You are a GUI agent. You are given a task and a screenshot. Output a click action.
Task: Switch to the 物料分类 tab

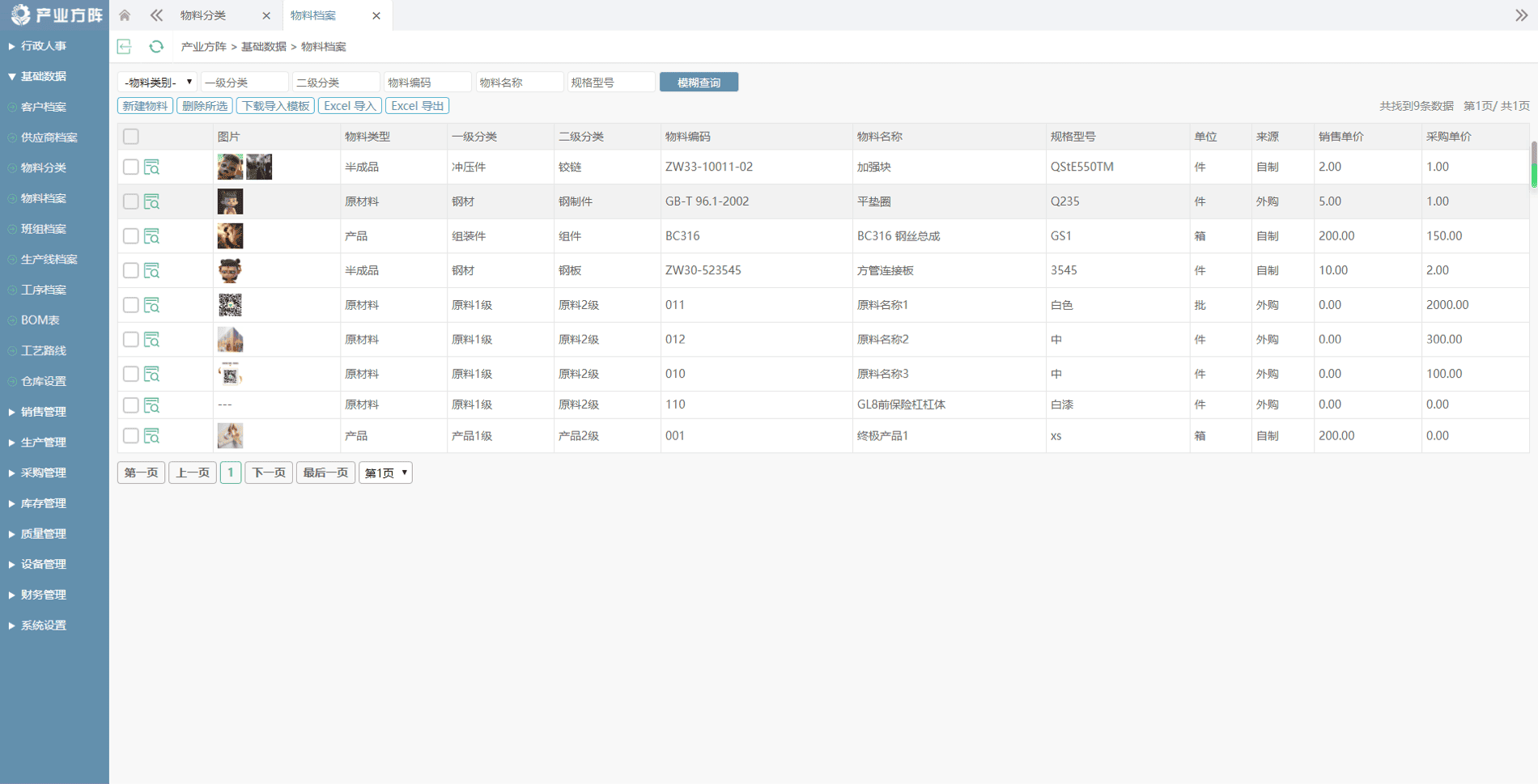[x=204, y=16]
